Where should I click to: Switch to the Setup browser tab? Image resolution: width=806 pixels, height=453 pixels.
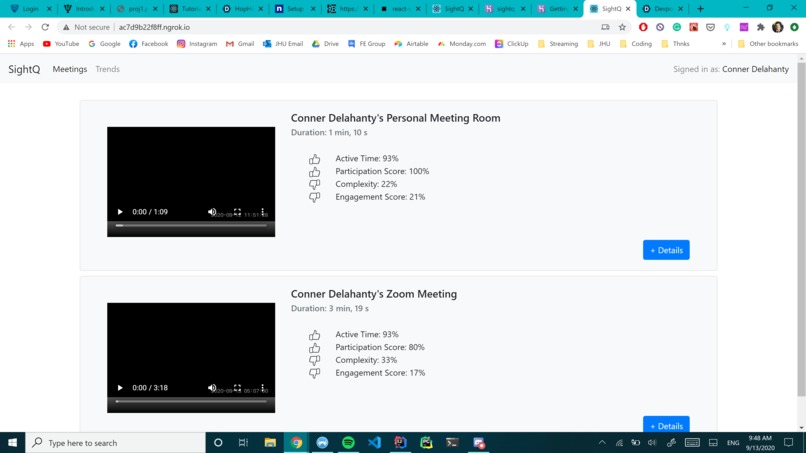(x=295, y=9)
